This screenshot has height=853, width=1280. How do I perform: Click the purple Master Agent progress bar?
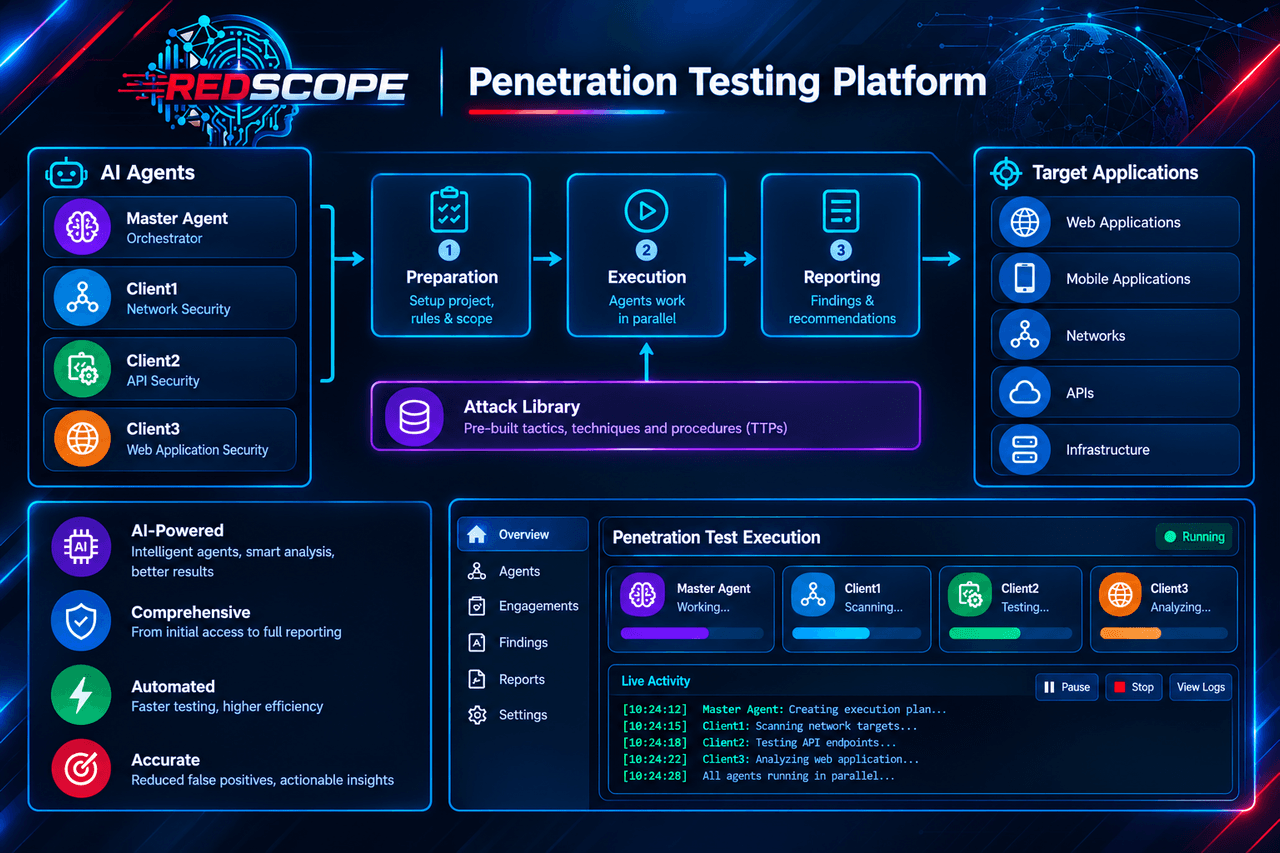(692, 633)
